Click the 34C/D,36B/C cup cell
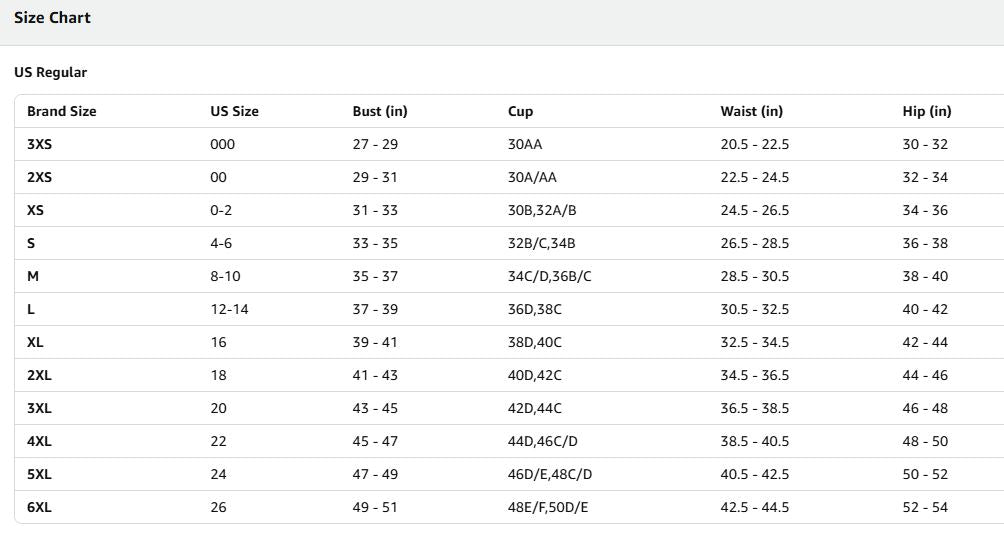Viewport: 1004px width, 556px height. (x=549, y=276)
